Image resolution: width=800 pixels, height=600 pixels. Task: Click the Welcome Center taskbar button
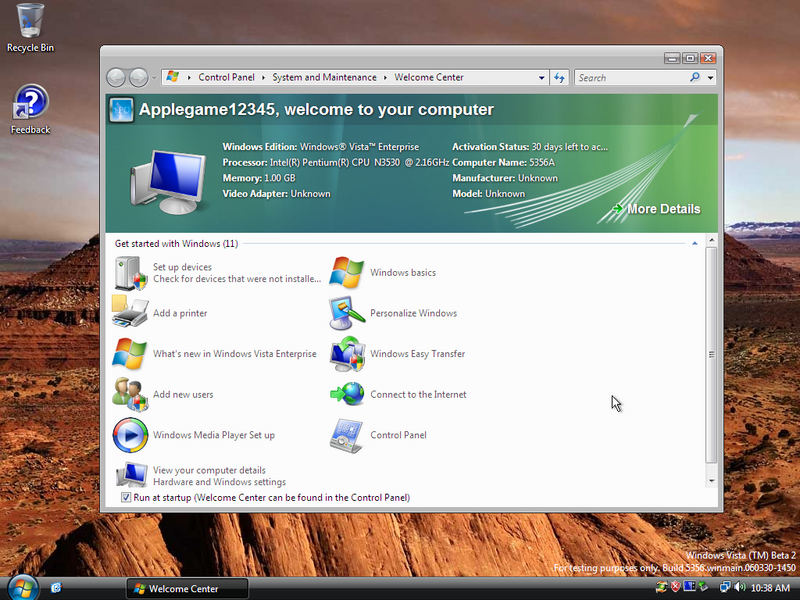187,588
